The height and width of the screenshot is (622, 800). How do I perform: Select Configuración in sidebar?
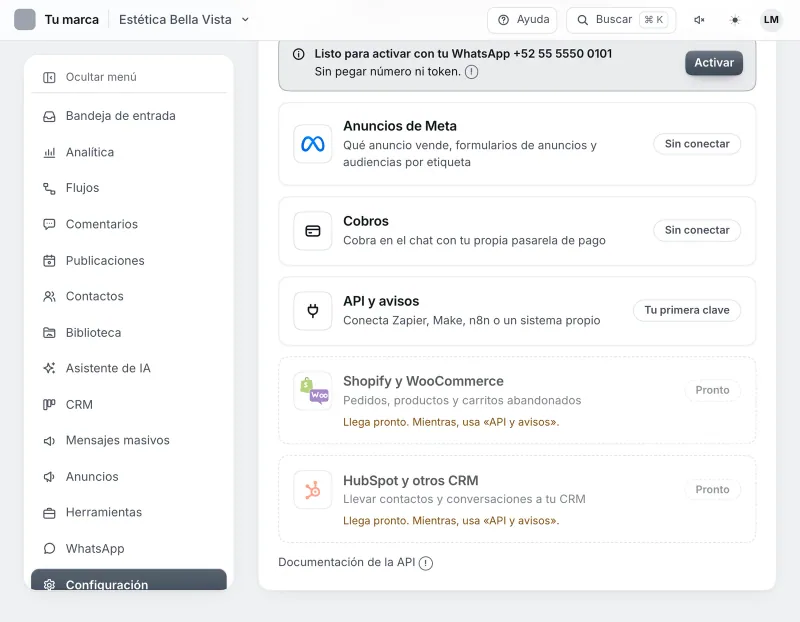pyautogui.click(x=129, y=581)
